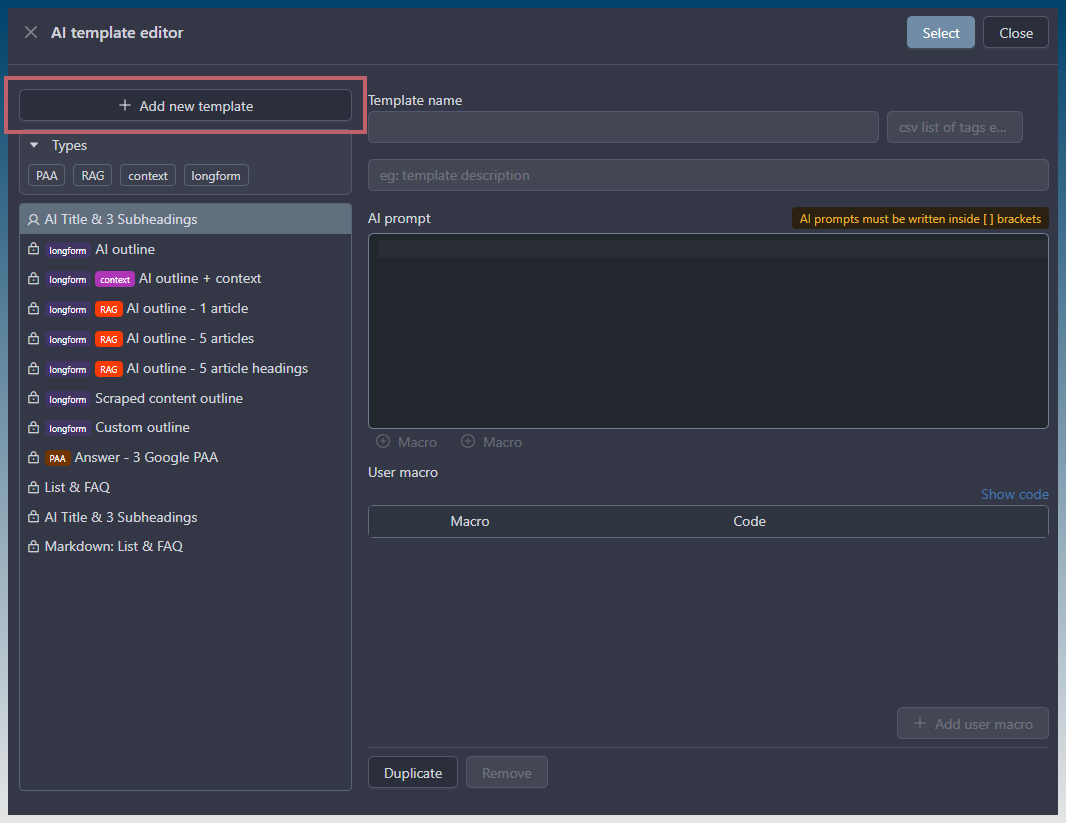This screenshot has width=1066, height=823.
Task: Select AI outline + context template
Action: pyautogui.click(x=186, y=279)
